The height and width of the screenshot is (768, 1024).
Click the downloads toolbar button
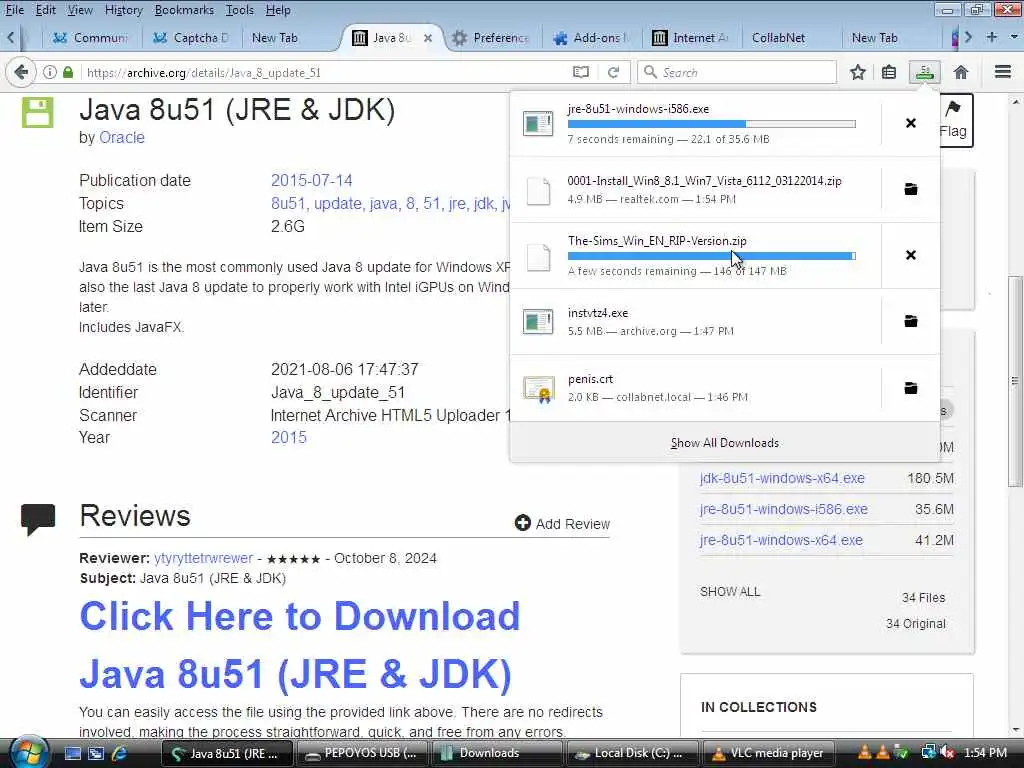tap(924, 72)
